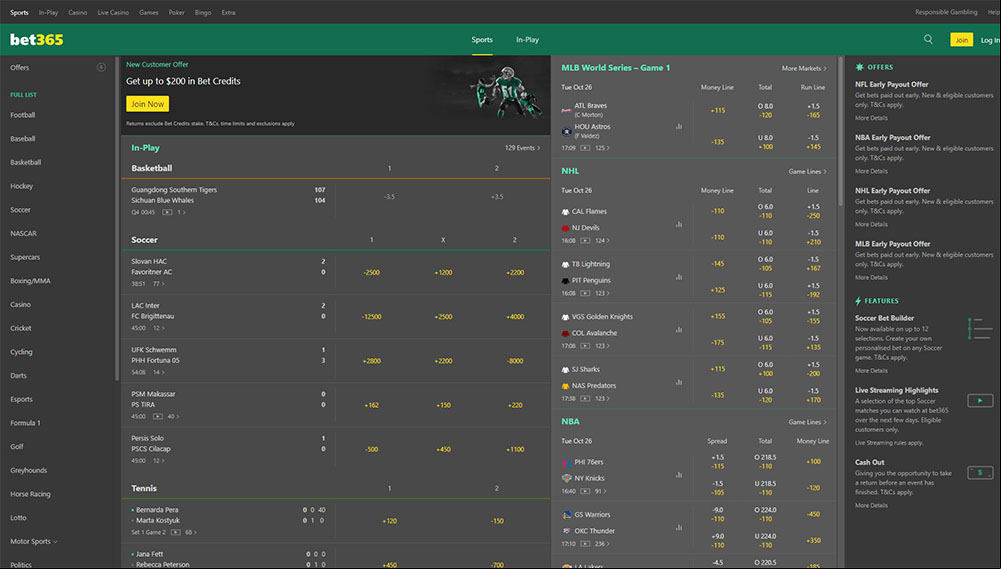Open stats icon for VGS Golden Knights game

[679, 330]
